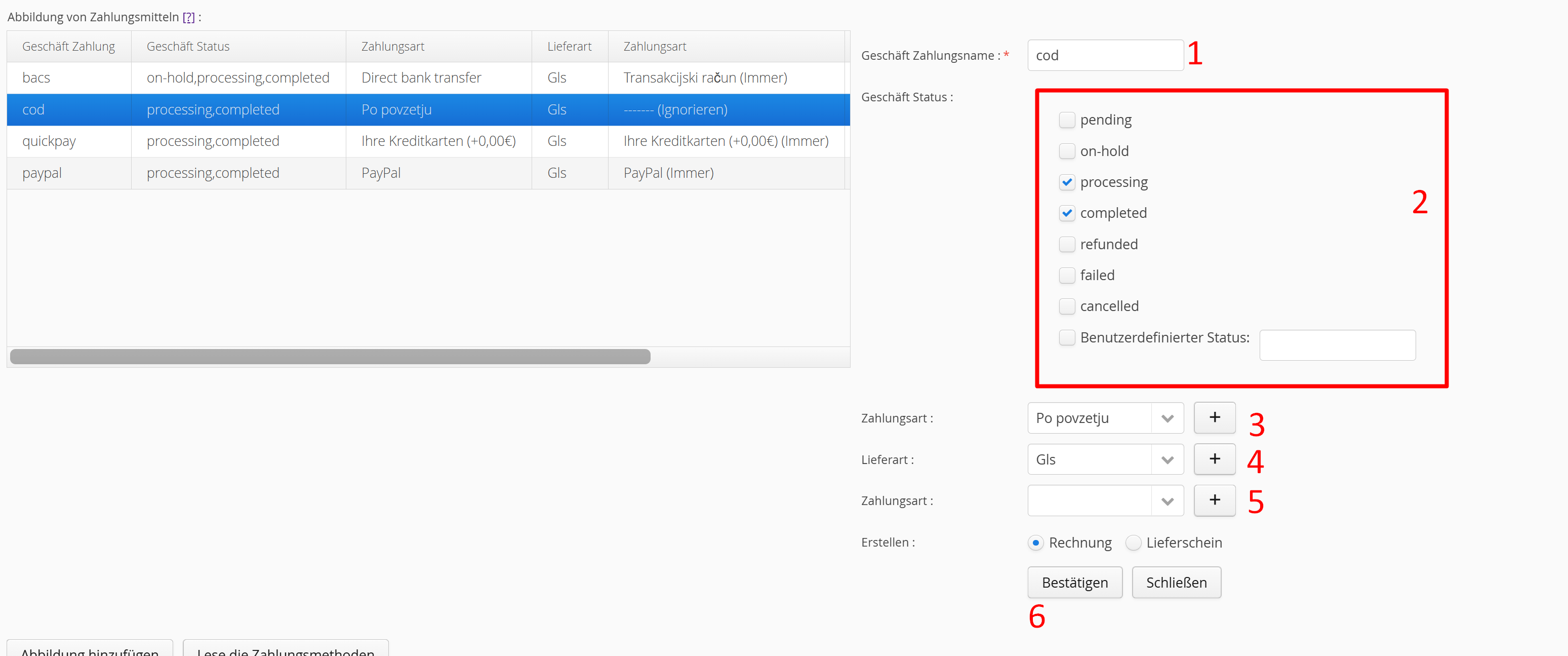The image size is (1568, 656).
Task: Enable the on-hold status checkbox
Action: [1066, 151]
